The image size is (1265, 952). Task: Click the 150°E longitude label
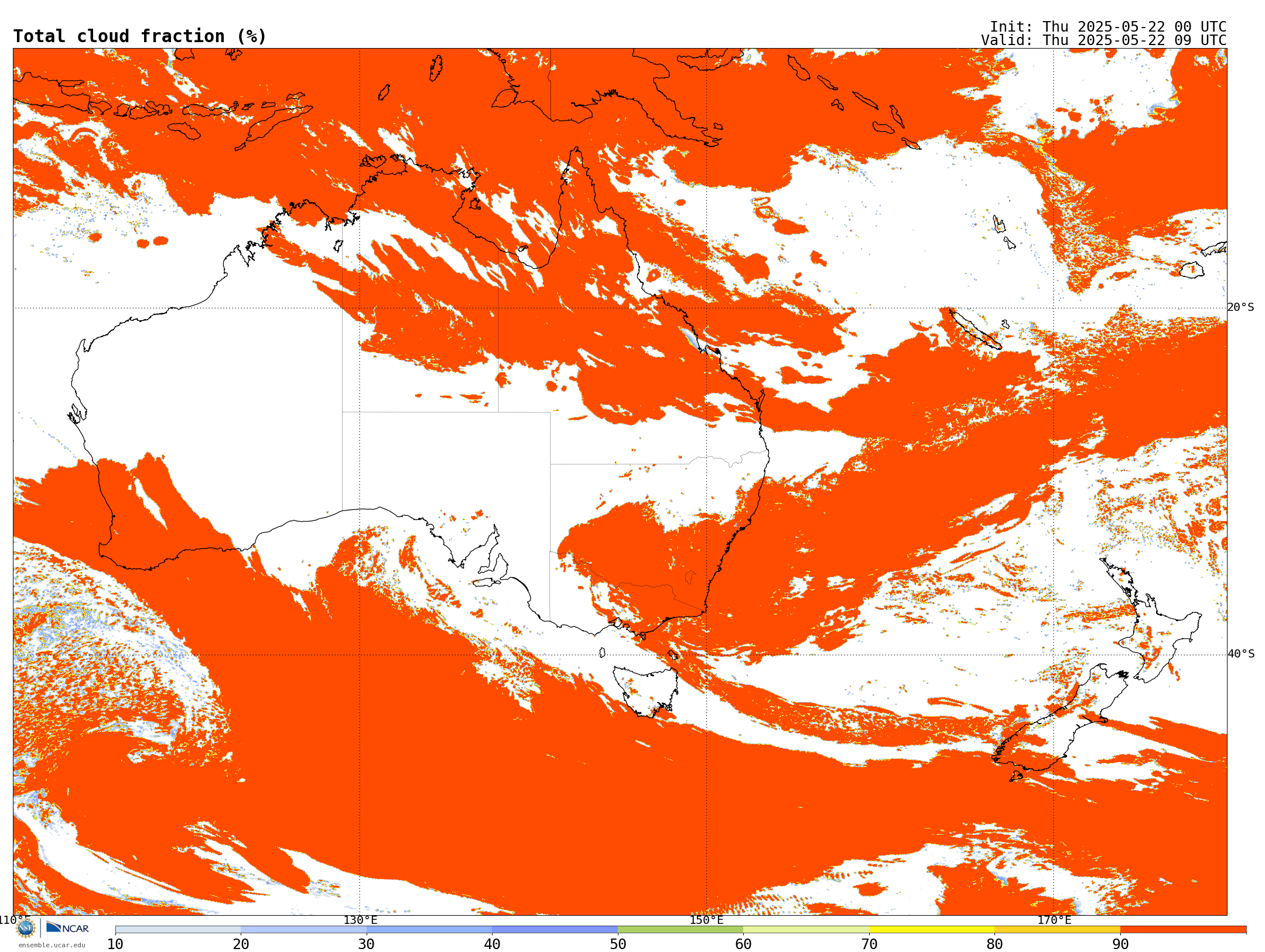click(706, 920)
